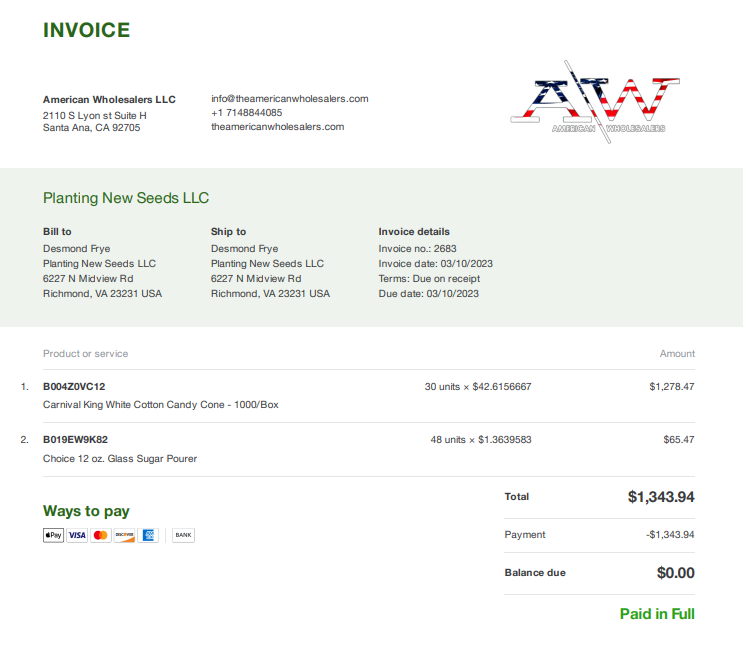Click Product or service column header
The height and width of the screenshot is (653, 743).
point(85,354)
